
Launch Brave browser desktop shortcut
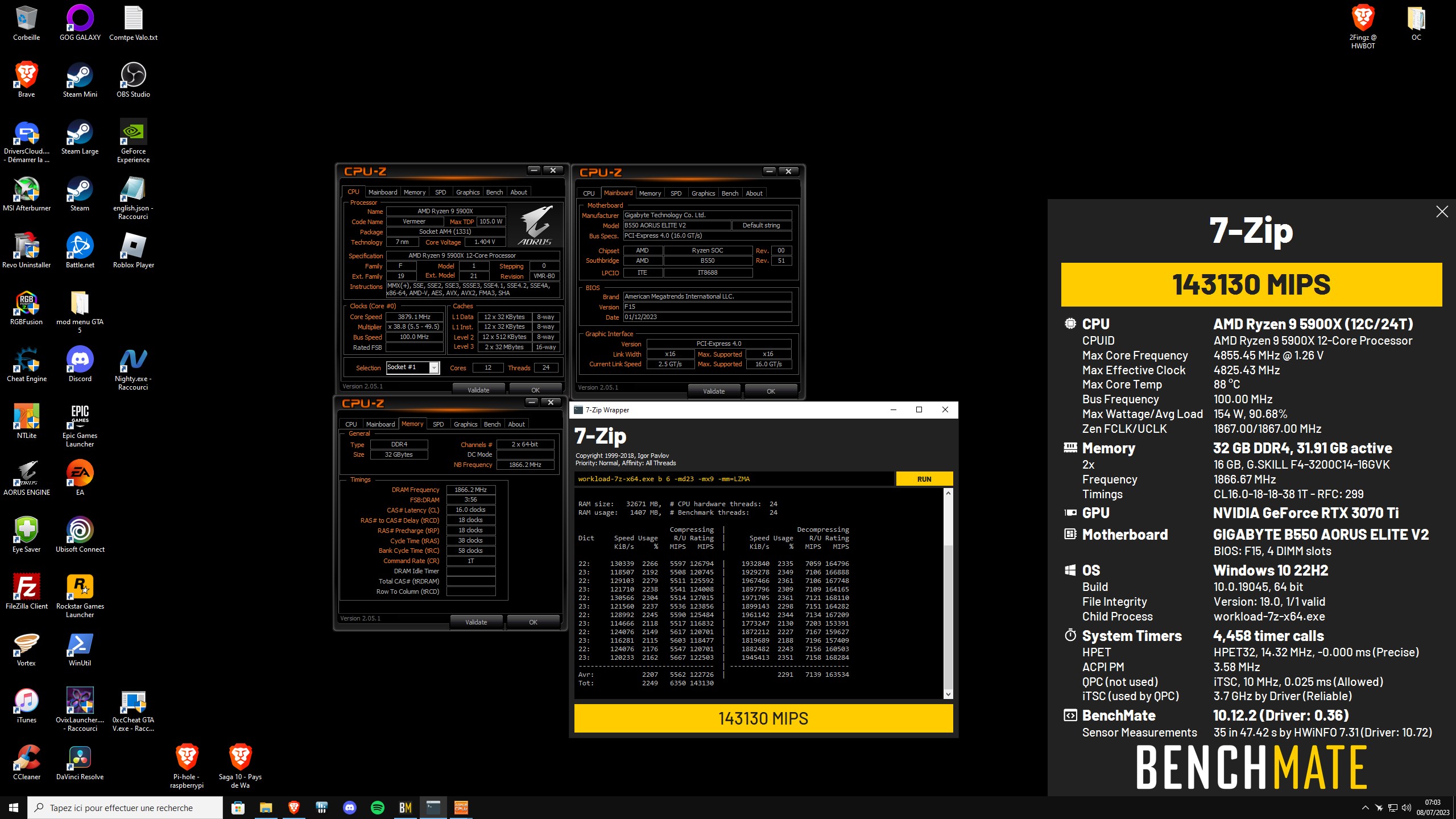[x=26, y=80]
